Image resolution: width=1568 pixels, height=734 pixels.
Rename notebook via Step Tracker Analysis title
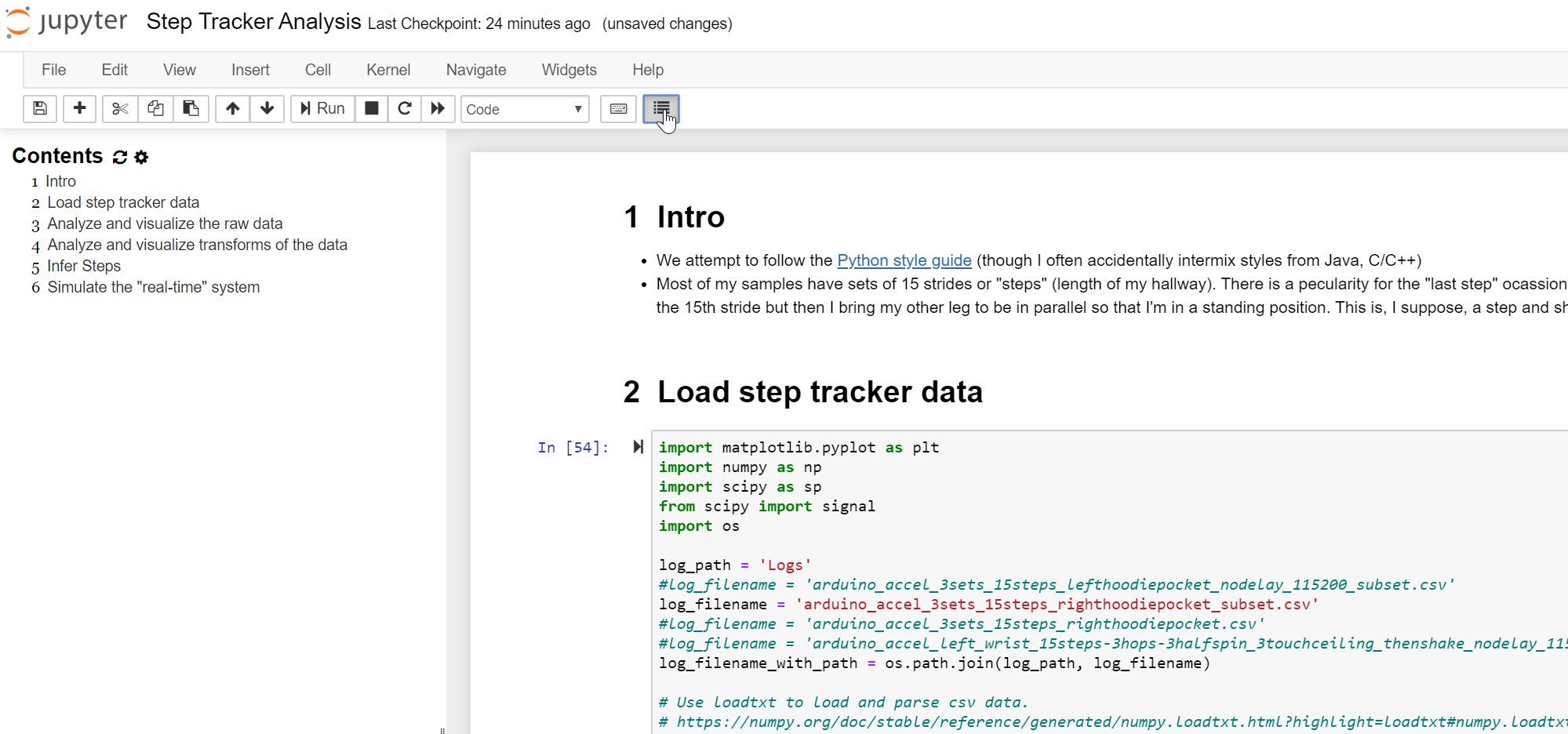click(x=253, y=22)
